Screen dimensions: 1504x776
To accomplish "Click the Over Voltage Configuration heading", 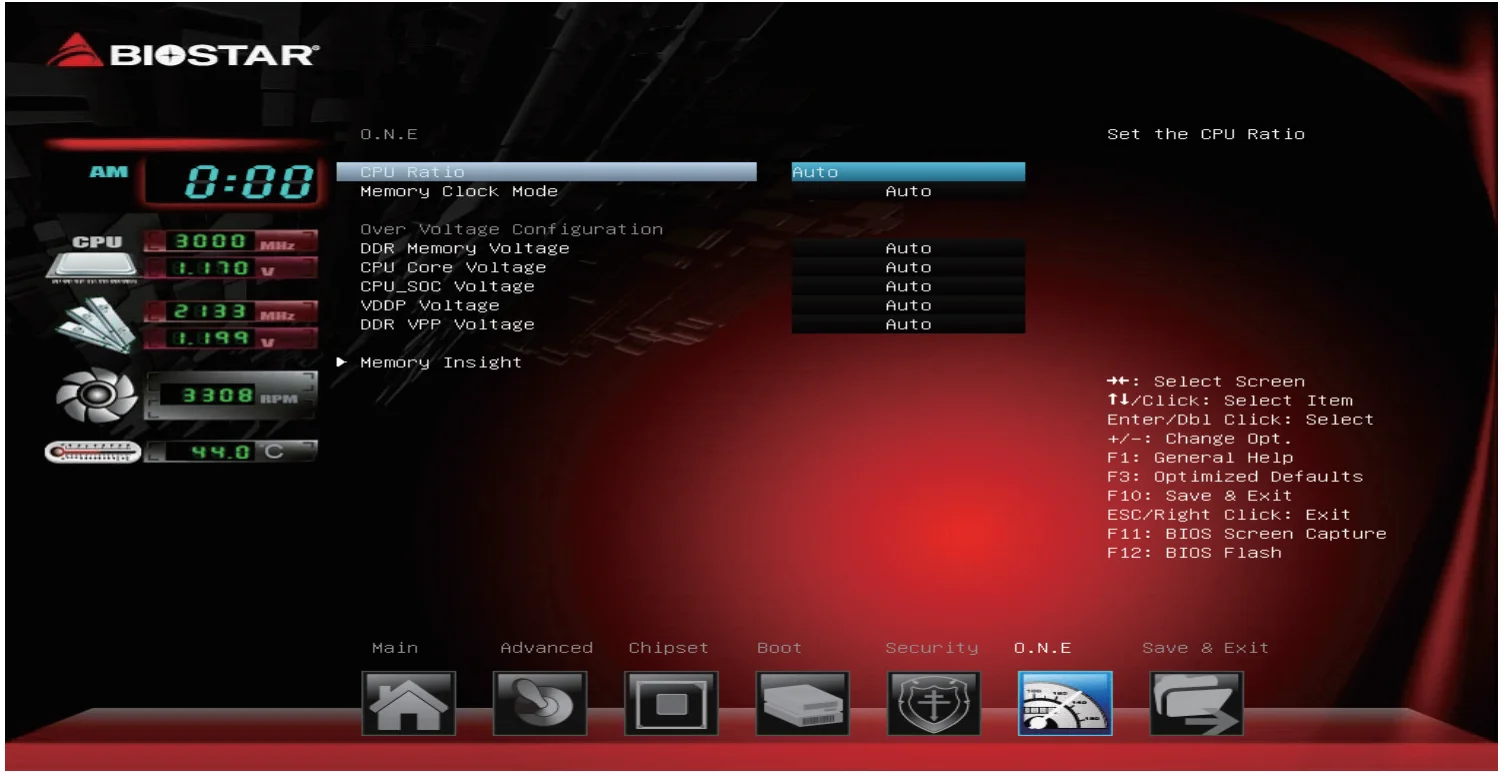I will (511, 229).
